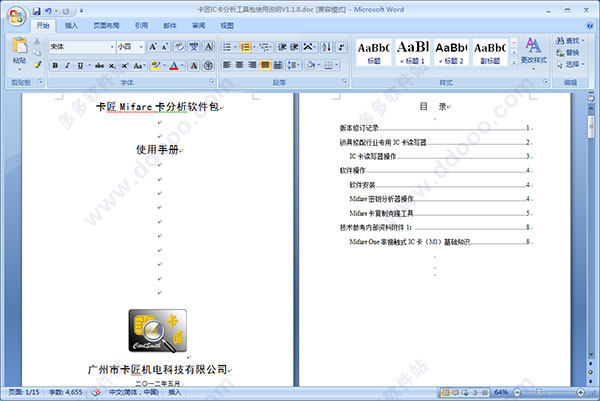The width and height of the screenshot is (600, 401).
Task: Save the document using Quick Access icon
Action: coord(36,11)
